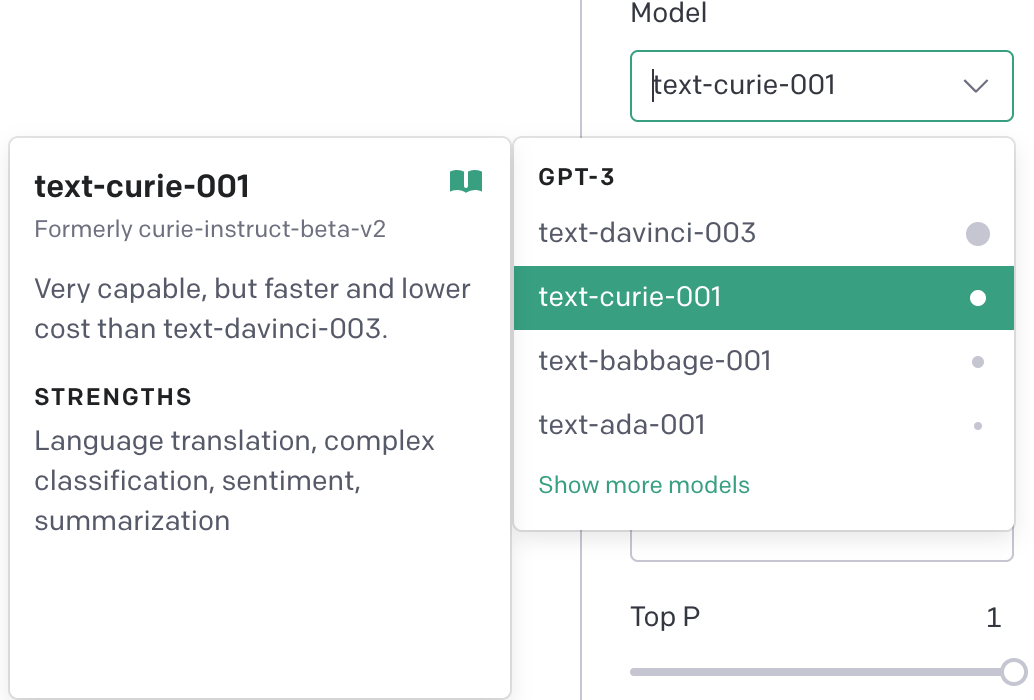Click the Top P slider handle

[x=1013, y=671]
